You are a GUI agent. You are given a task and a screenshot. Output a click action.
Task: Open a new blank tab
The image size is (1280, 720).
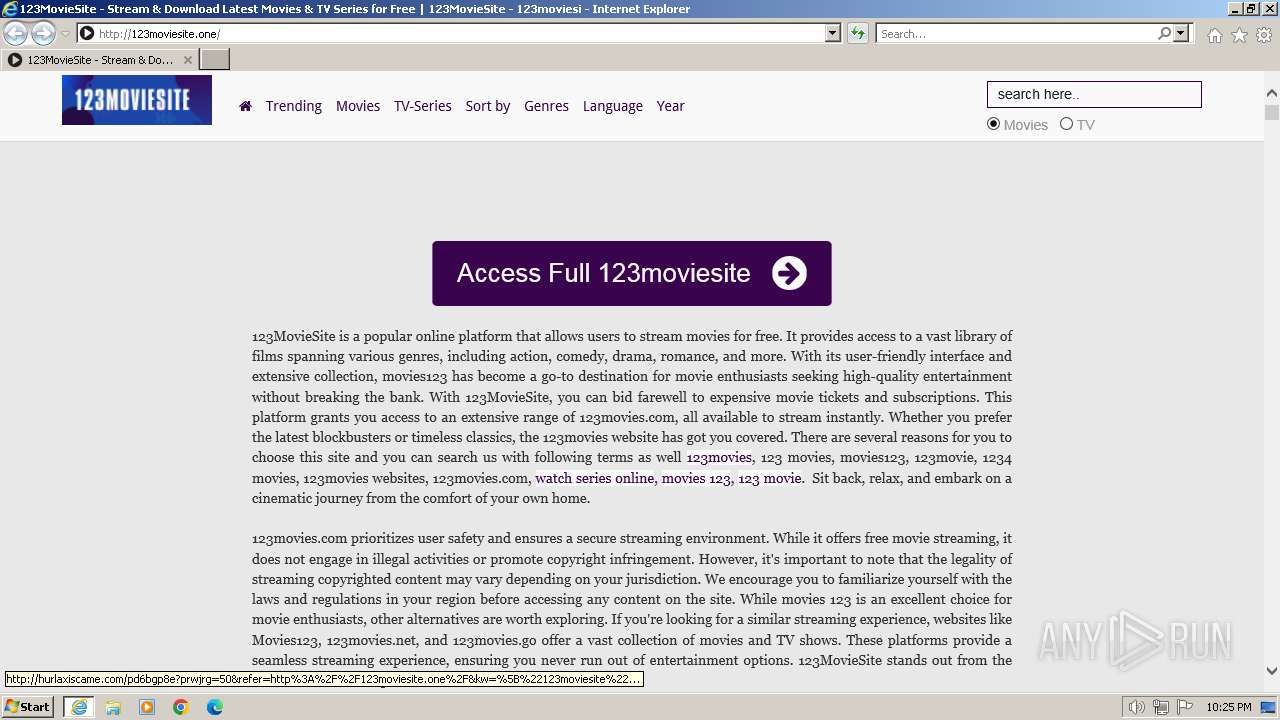click(215, 60)
